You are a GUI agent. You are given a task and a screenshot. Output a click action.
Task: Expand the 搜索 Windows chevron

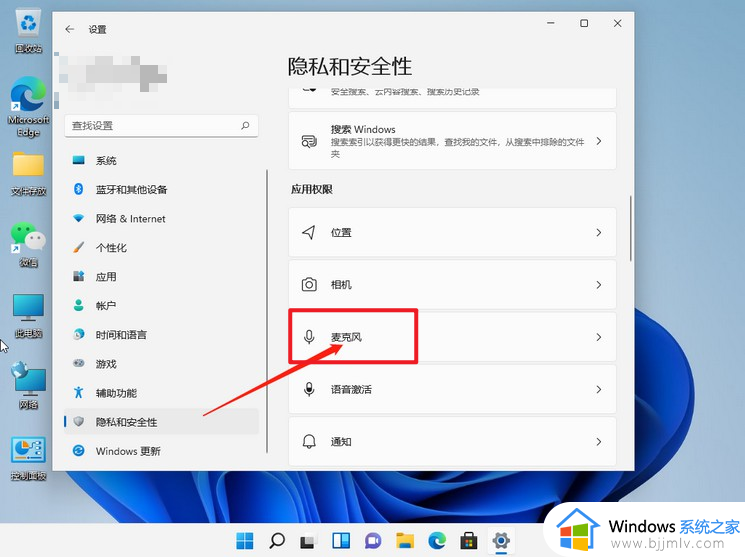599,141
